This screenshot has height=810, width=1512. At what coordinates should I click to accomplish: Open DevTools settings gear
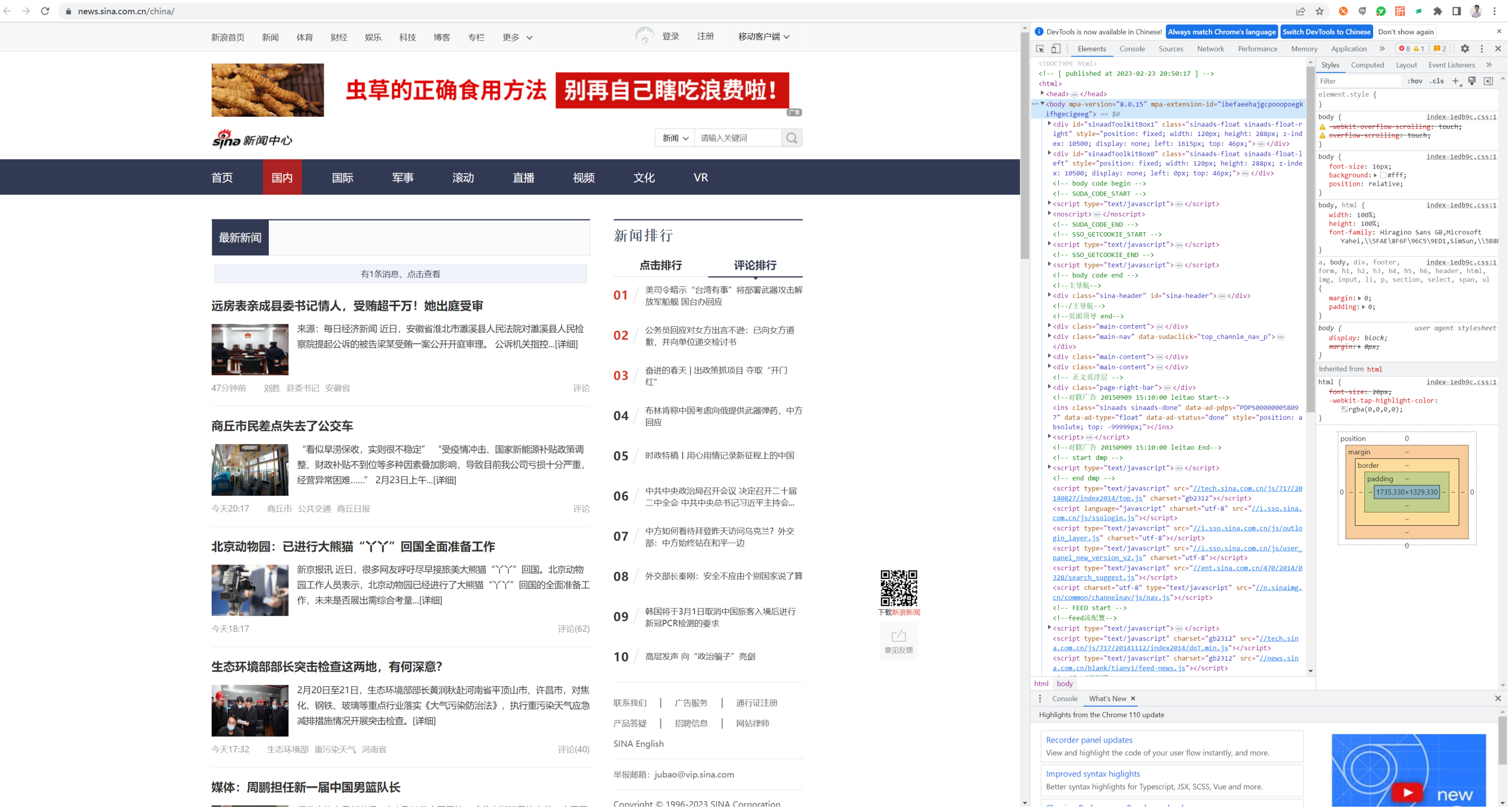1465,49
